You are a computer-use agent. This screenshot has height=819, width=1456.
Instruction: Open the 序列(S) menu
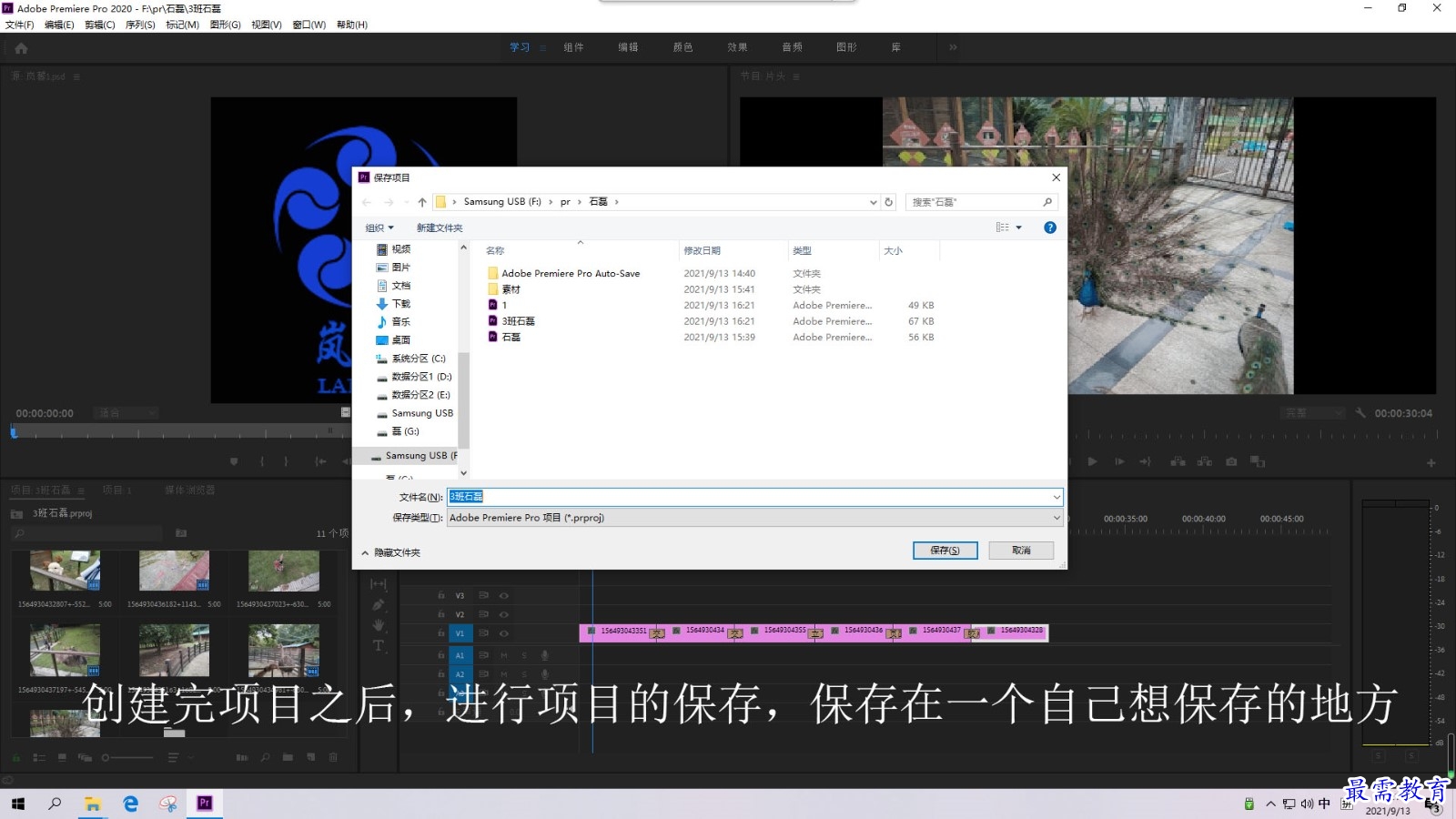tap(140, 25)
